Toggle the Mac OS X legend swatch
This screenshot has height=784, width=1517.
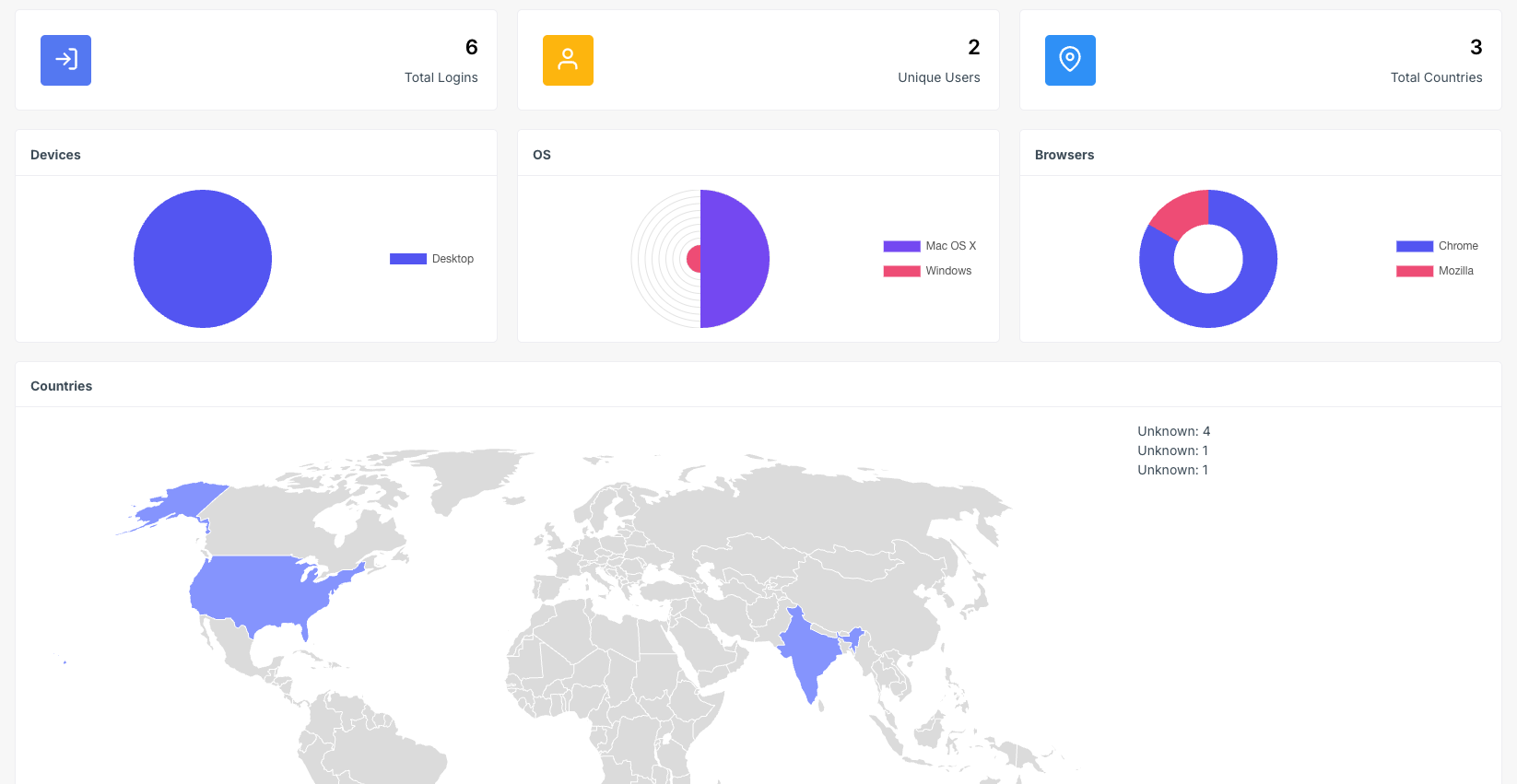pos(901,246)
